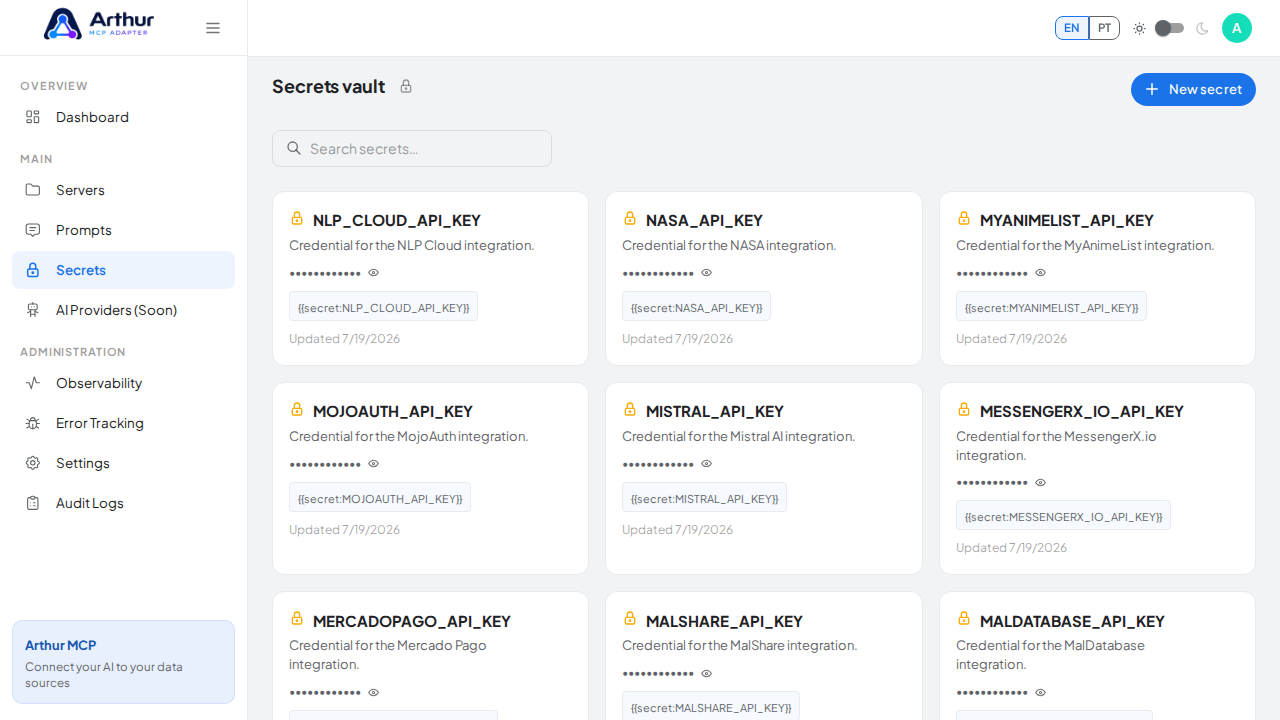Click the lock icon beside Secrets vault
The image size is (1280, 720).
click(x=406, y=86)
